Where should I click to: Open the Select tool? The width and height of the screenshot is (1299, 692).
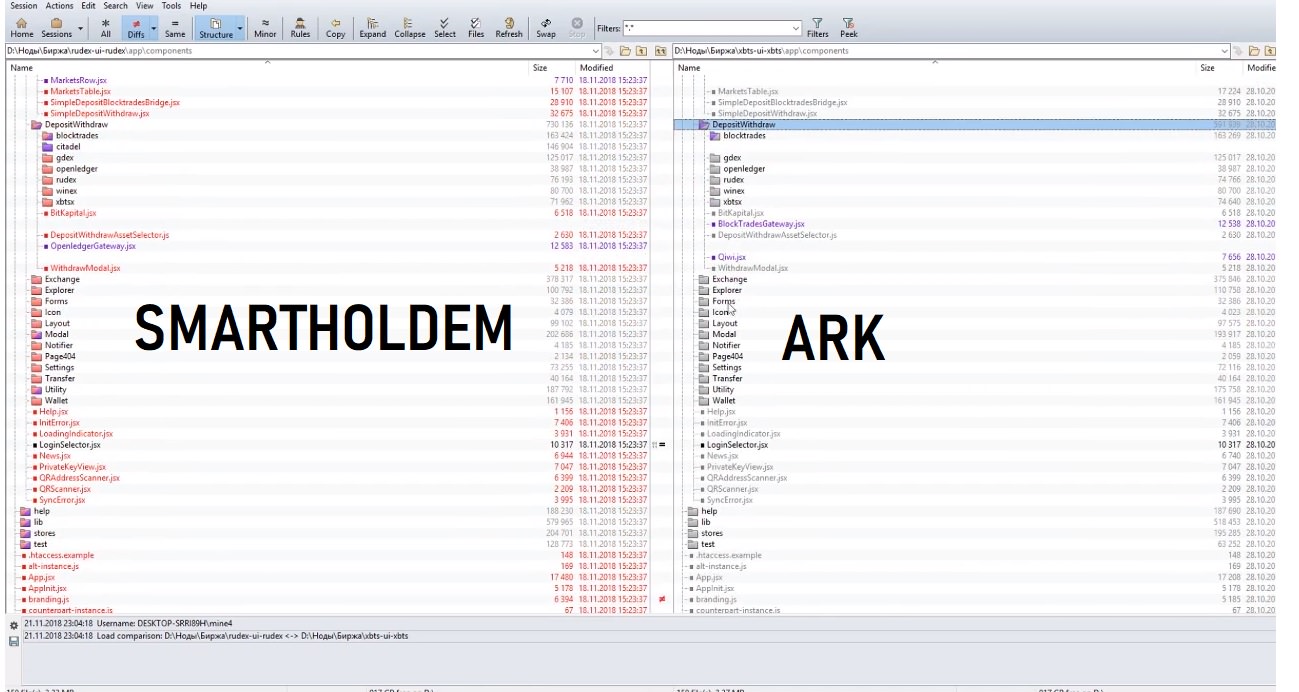[x=444, y=27]
